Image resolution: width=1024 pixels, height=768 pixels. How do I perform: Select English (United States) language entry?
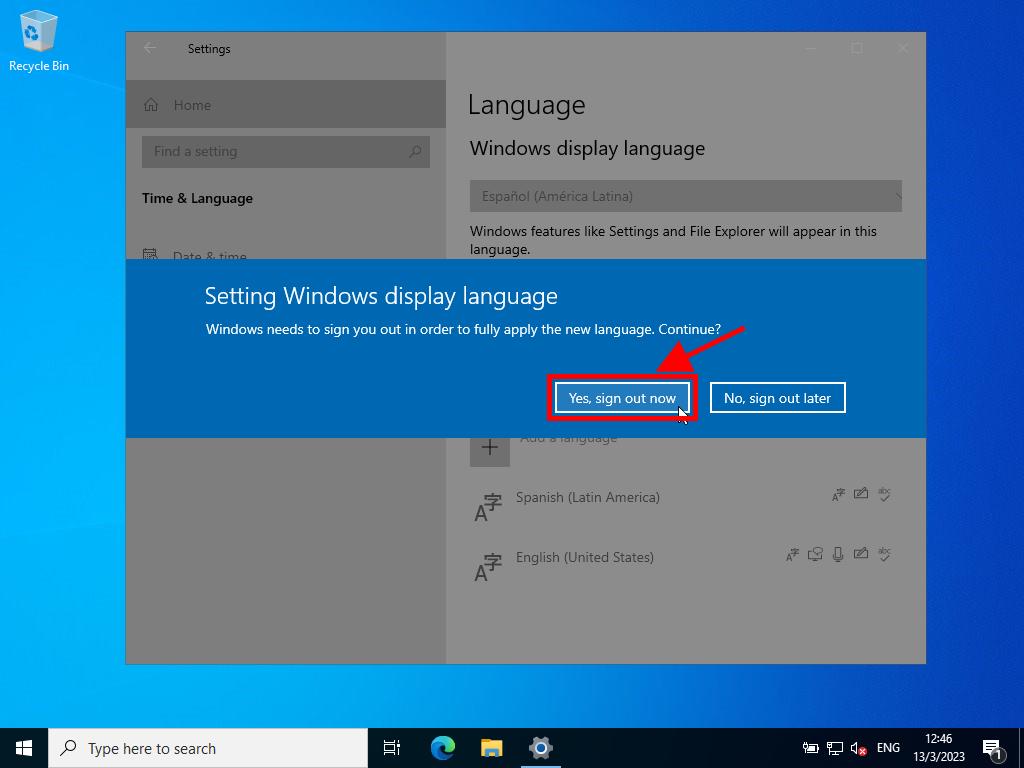(x=584, y=558)
